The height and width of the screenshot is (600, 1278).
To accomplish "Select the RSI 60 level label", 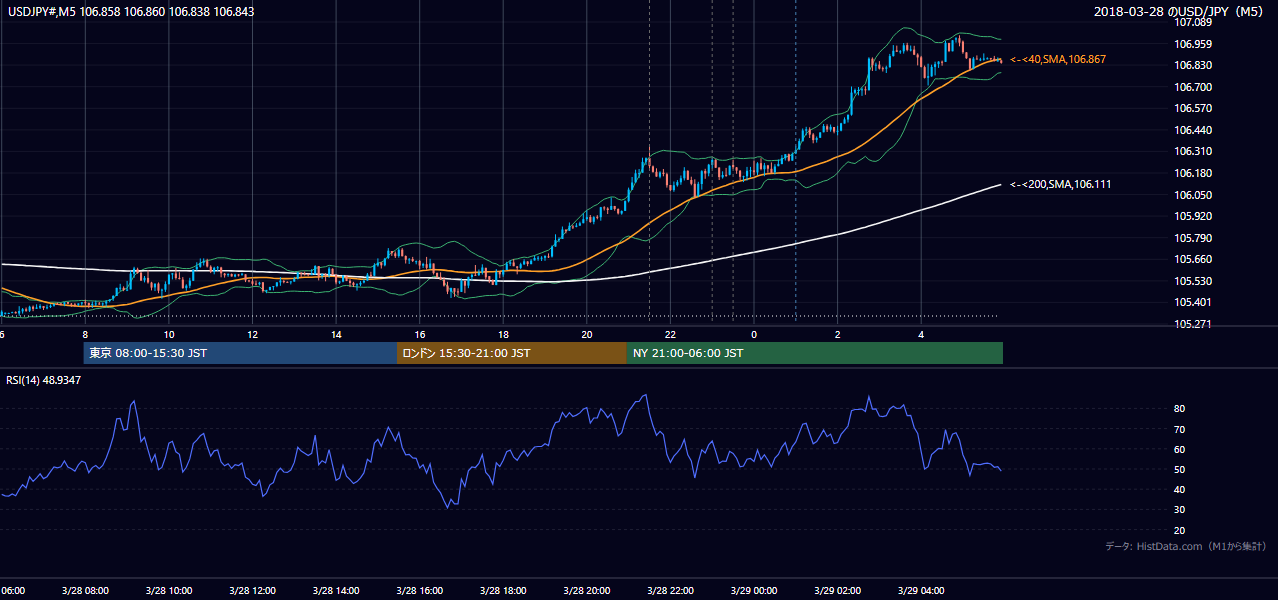I will tap(1180, 449).
